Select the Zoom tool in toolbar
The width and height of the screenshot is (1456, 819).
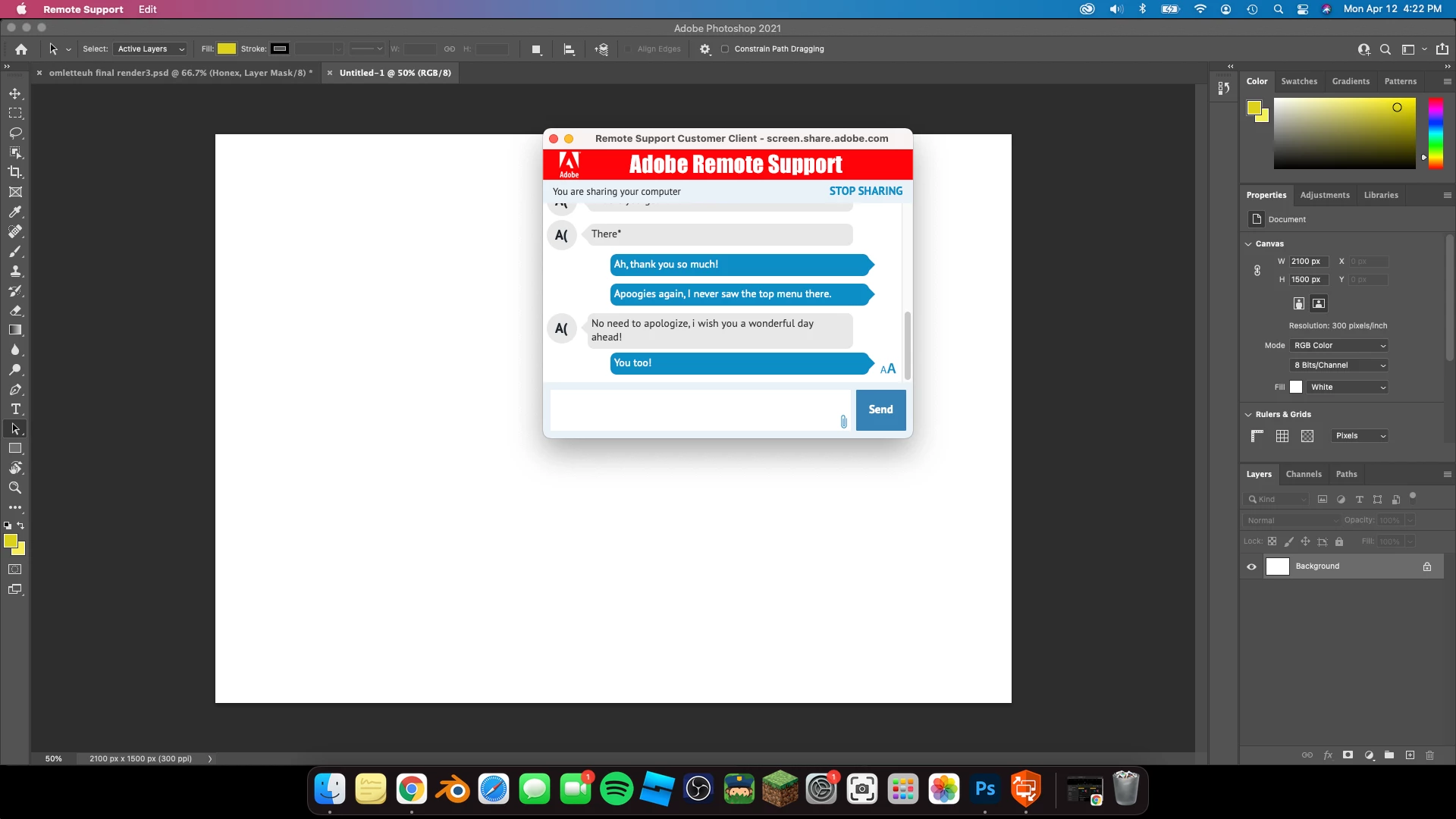coord(15,488)
